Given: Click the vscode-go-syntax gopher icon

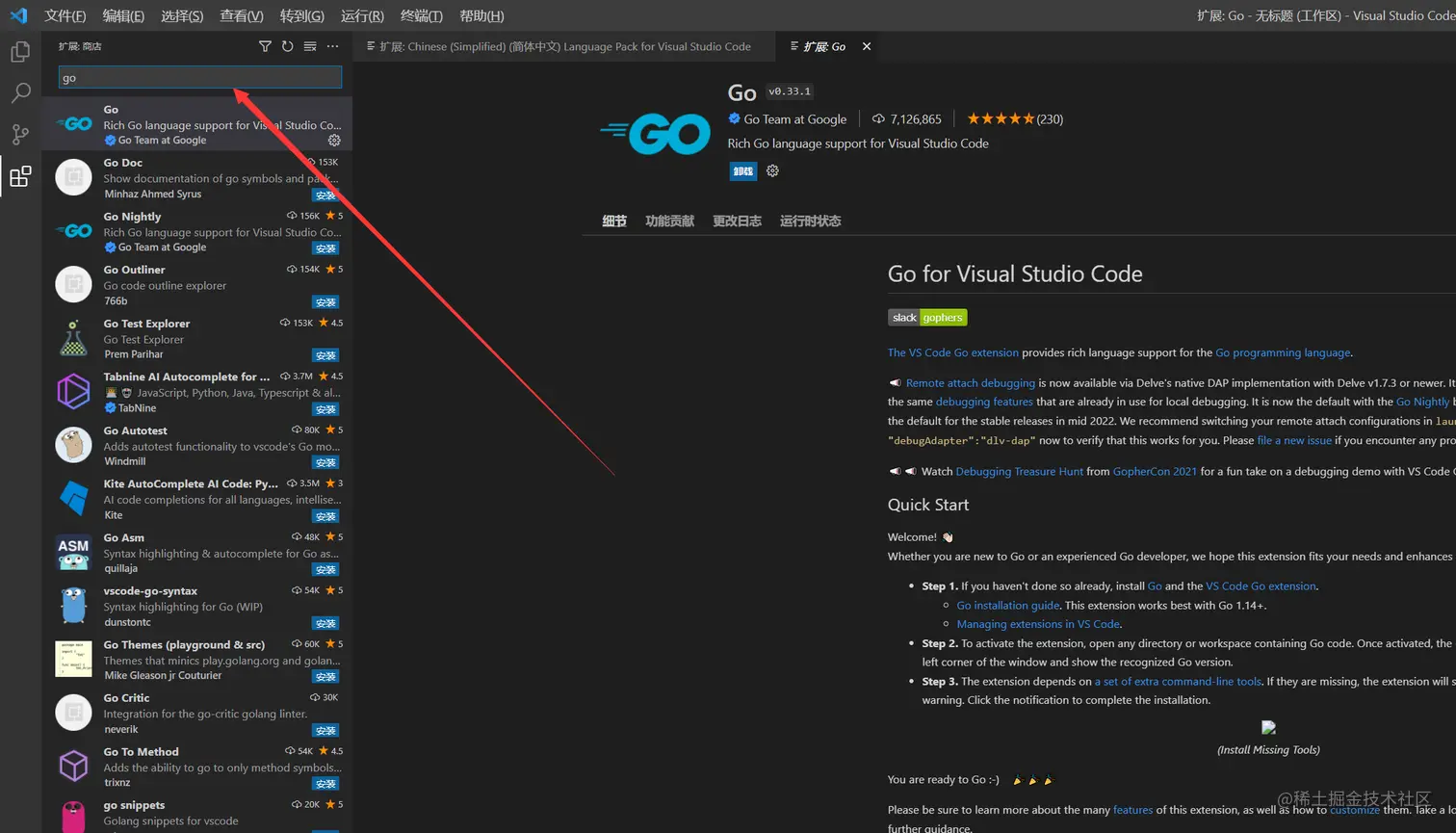Looking at the screenshot, I should point(73,606).
